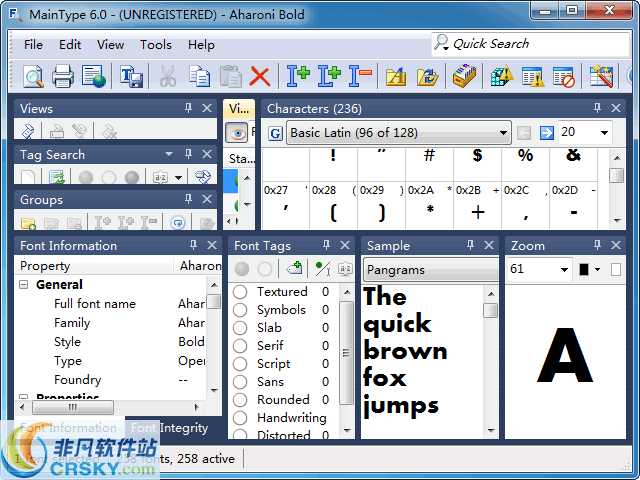Click the refresh folder icon
Screen dimensions: 640x480
click(x=427, y=76)
